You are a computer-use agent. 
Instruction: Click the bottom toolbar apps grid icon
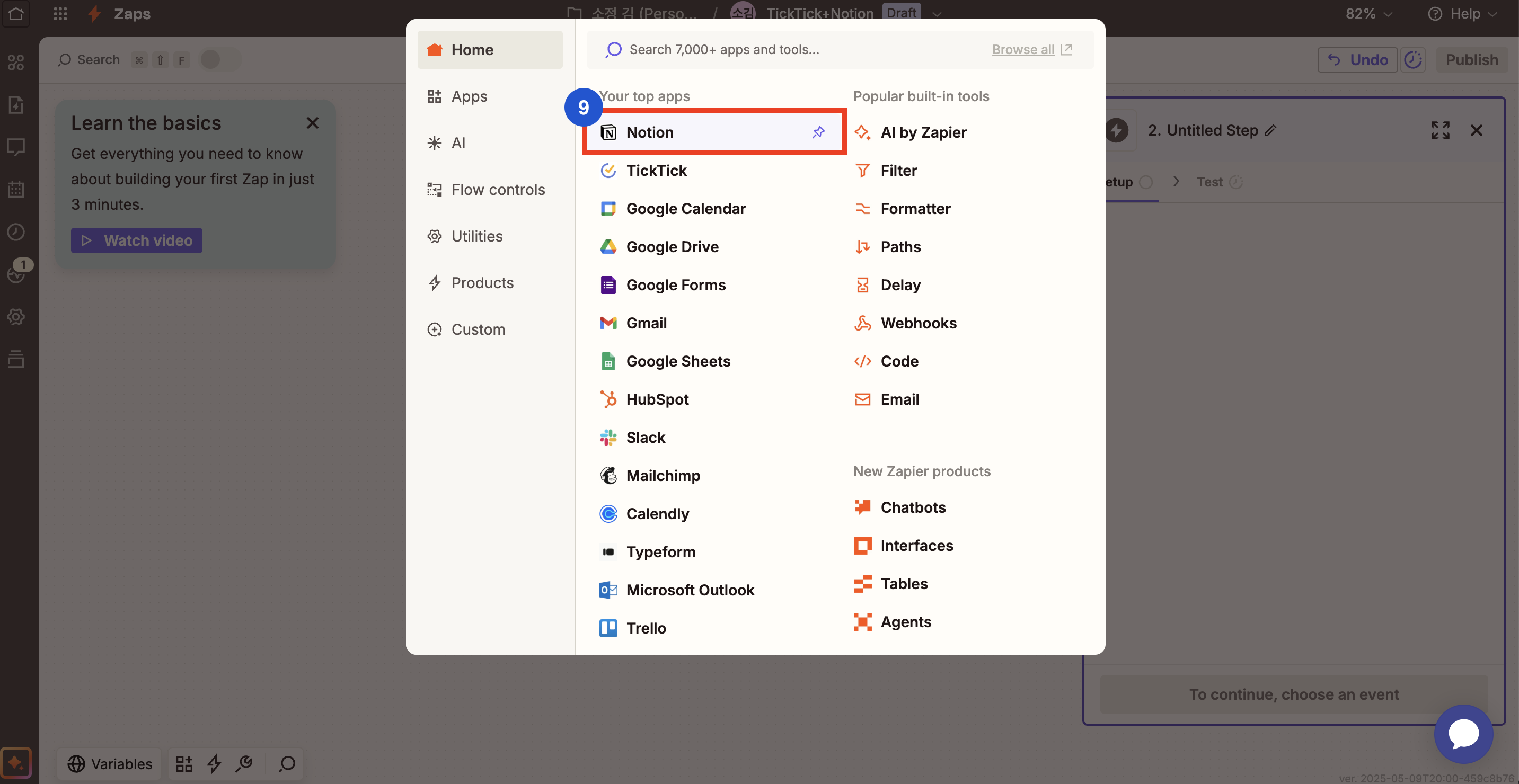(x=184, y=763)
